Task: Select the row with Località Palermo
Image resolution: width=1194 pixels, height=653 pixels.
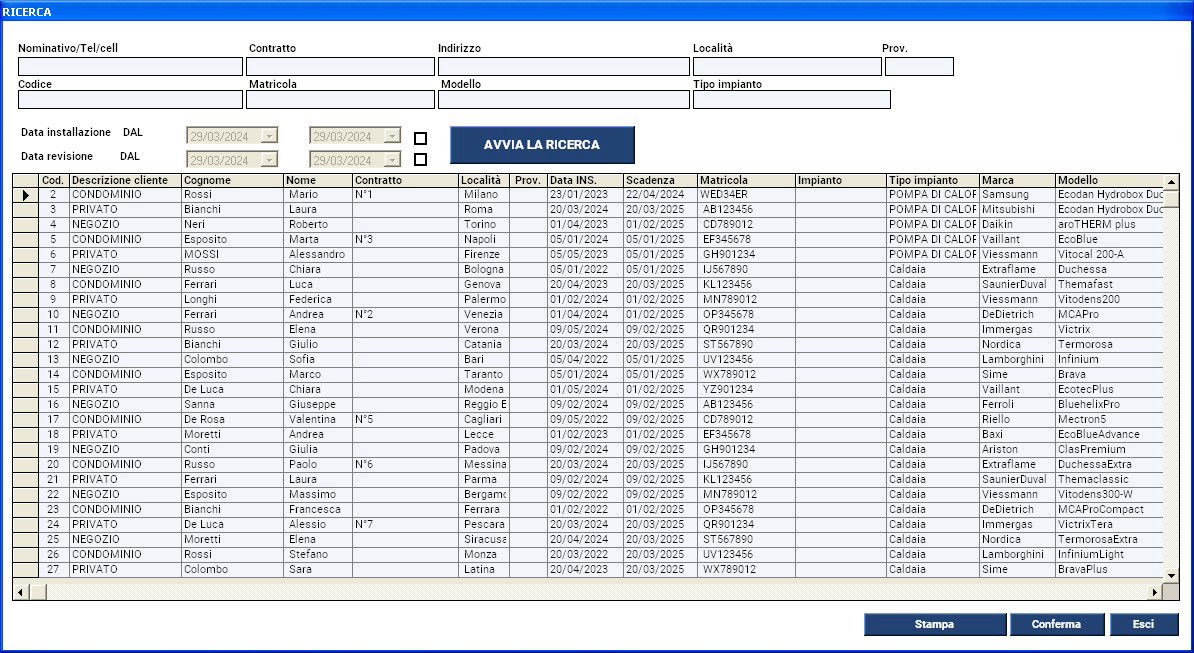Action: 484,300
